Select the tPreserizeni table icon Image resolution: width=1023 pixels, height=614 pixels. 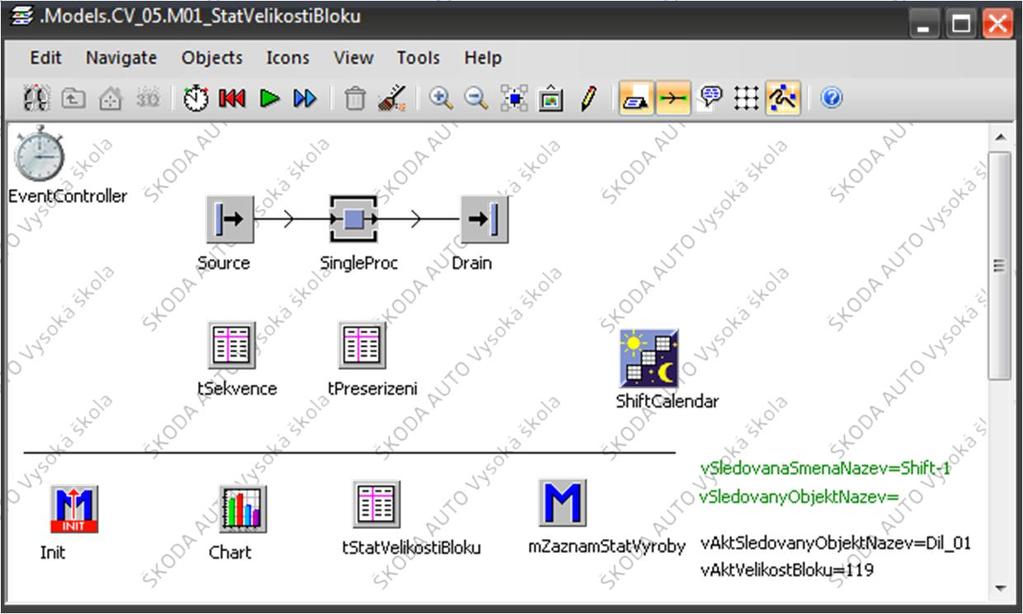(362, 345)
